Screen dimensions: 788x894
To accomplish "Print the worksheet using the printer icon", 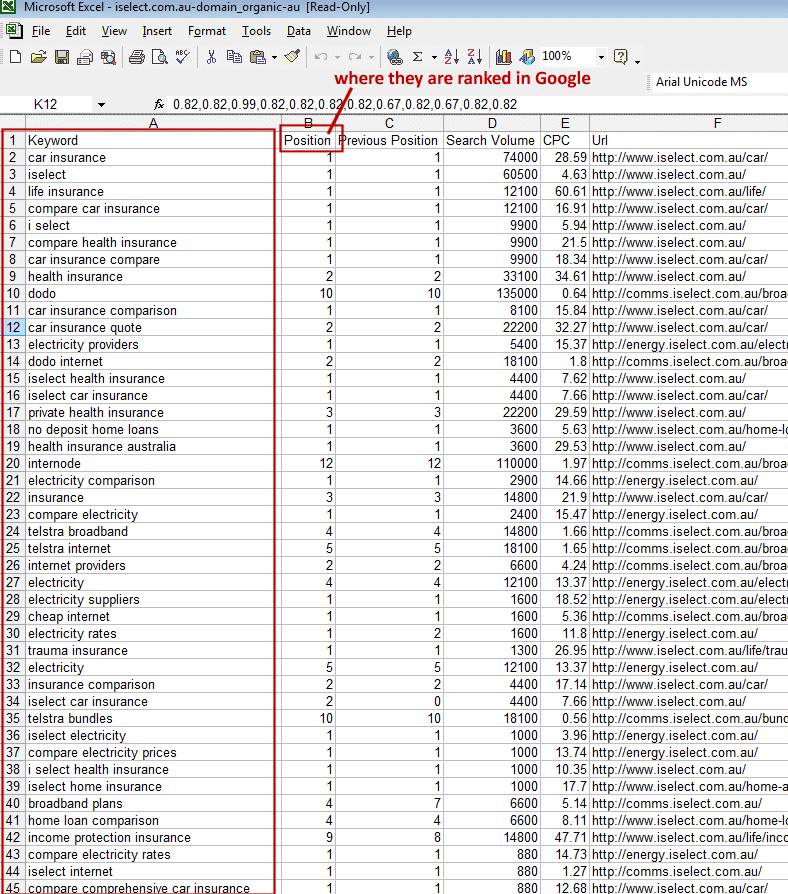I will tap(137, 56).
